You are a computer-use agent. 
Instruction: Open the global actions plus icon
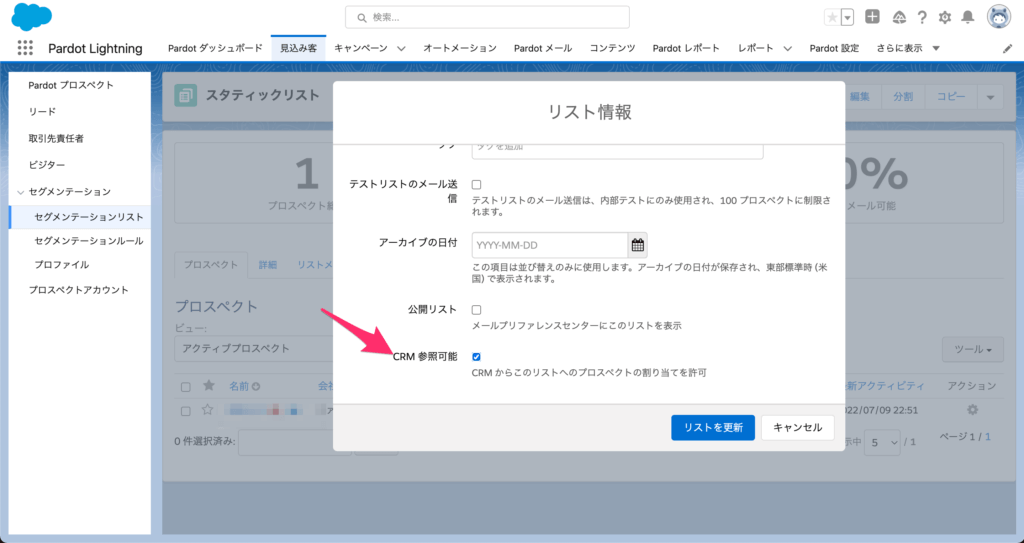point(872,17)
